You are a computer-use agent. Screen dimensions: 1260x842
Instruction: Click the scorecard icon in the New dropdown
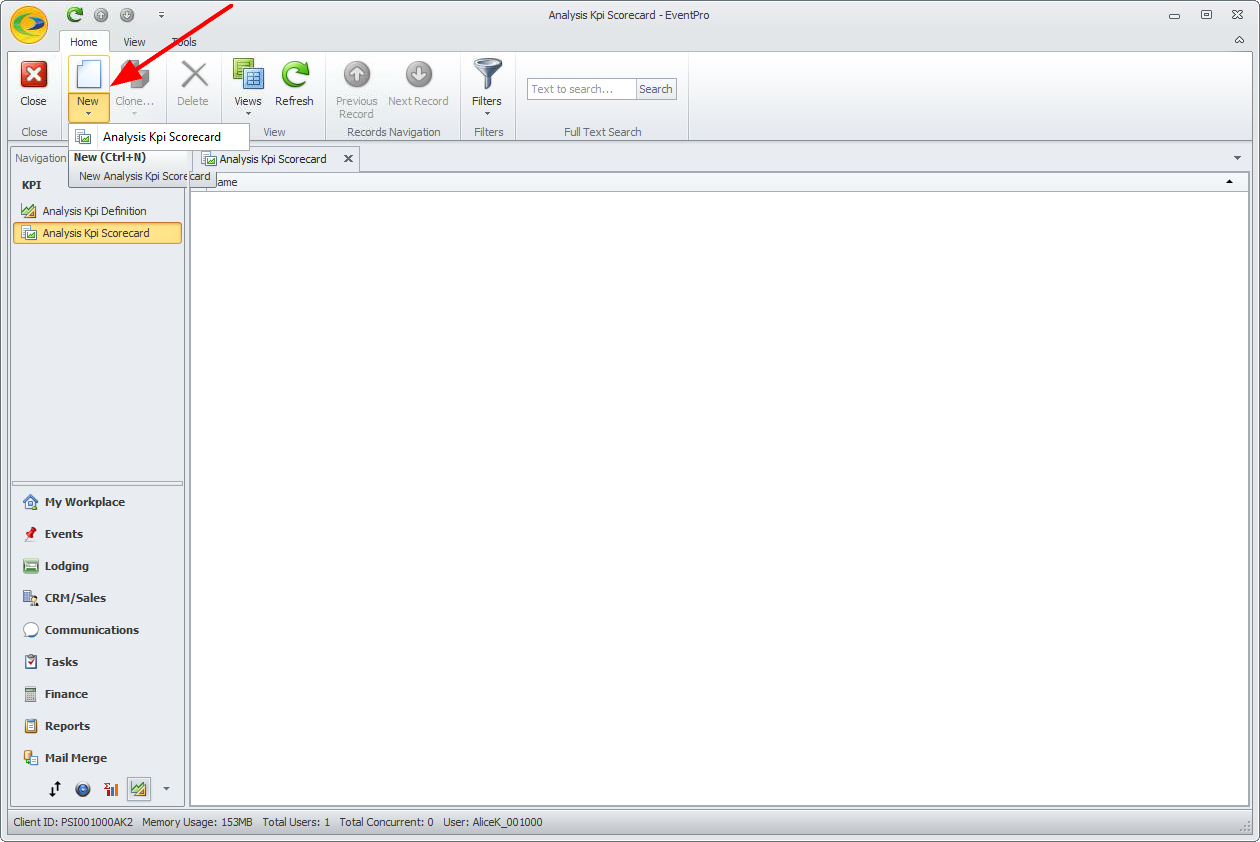pyautogui.click(x=84, y=138)
